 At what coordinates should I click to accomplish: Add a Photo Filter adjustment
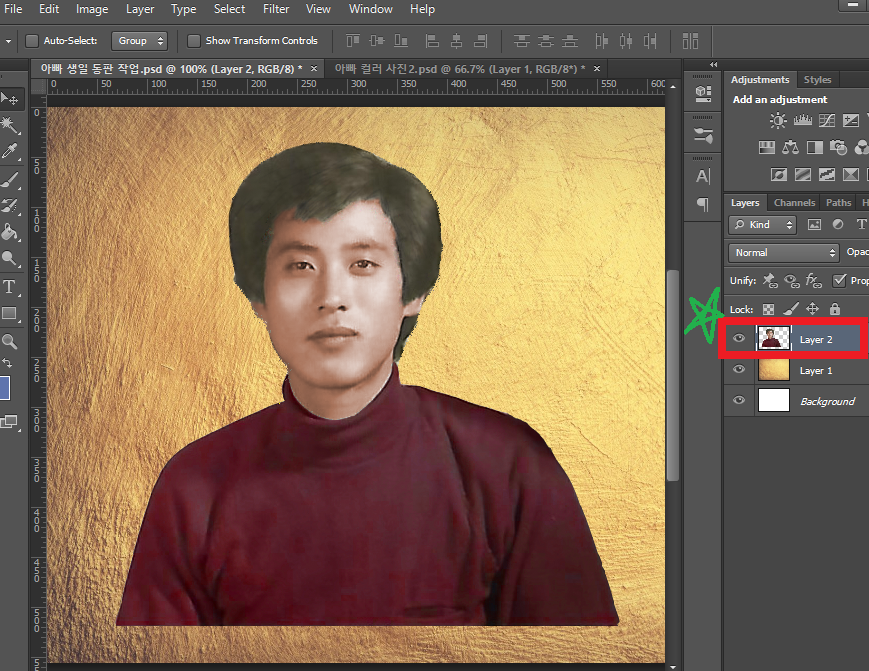click(839, 147)
